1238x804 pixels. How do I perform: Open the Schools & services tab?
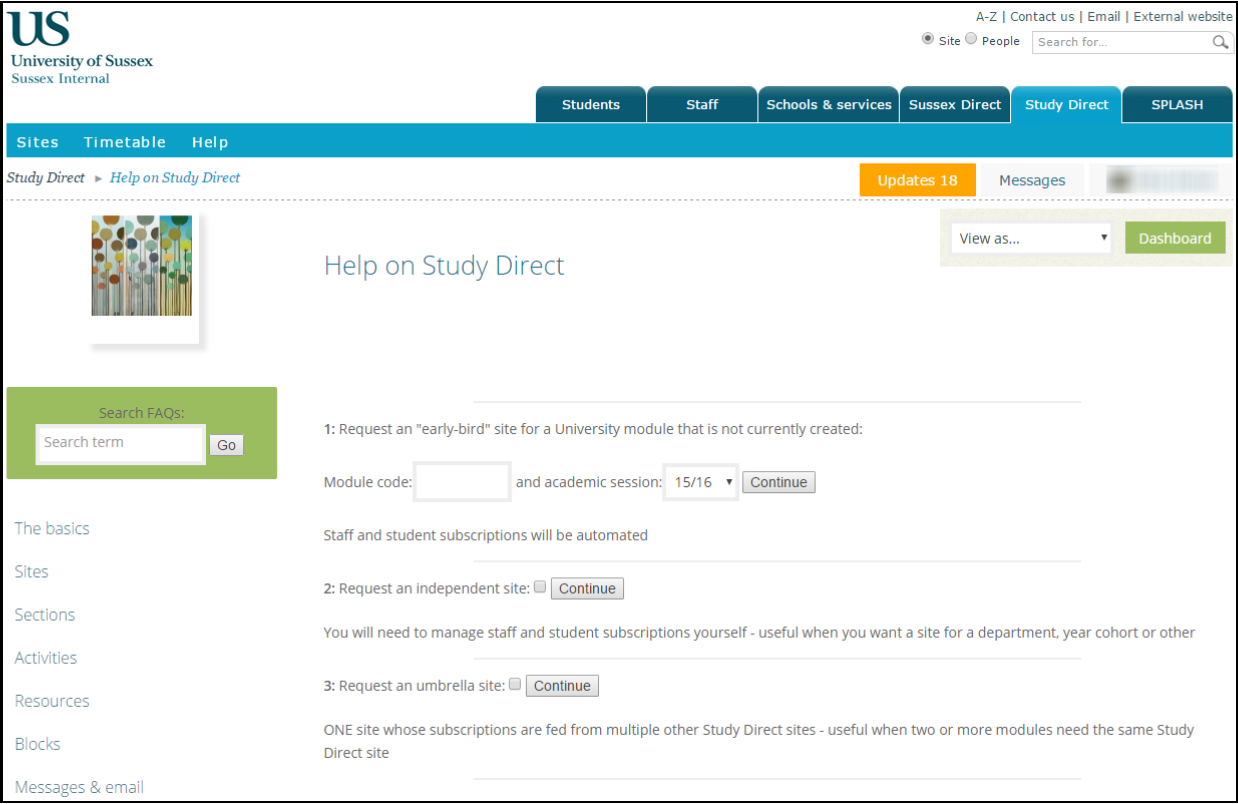(829, 105)
